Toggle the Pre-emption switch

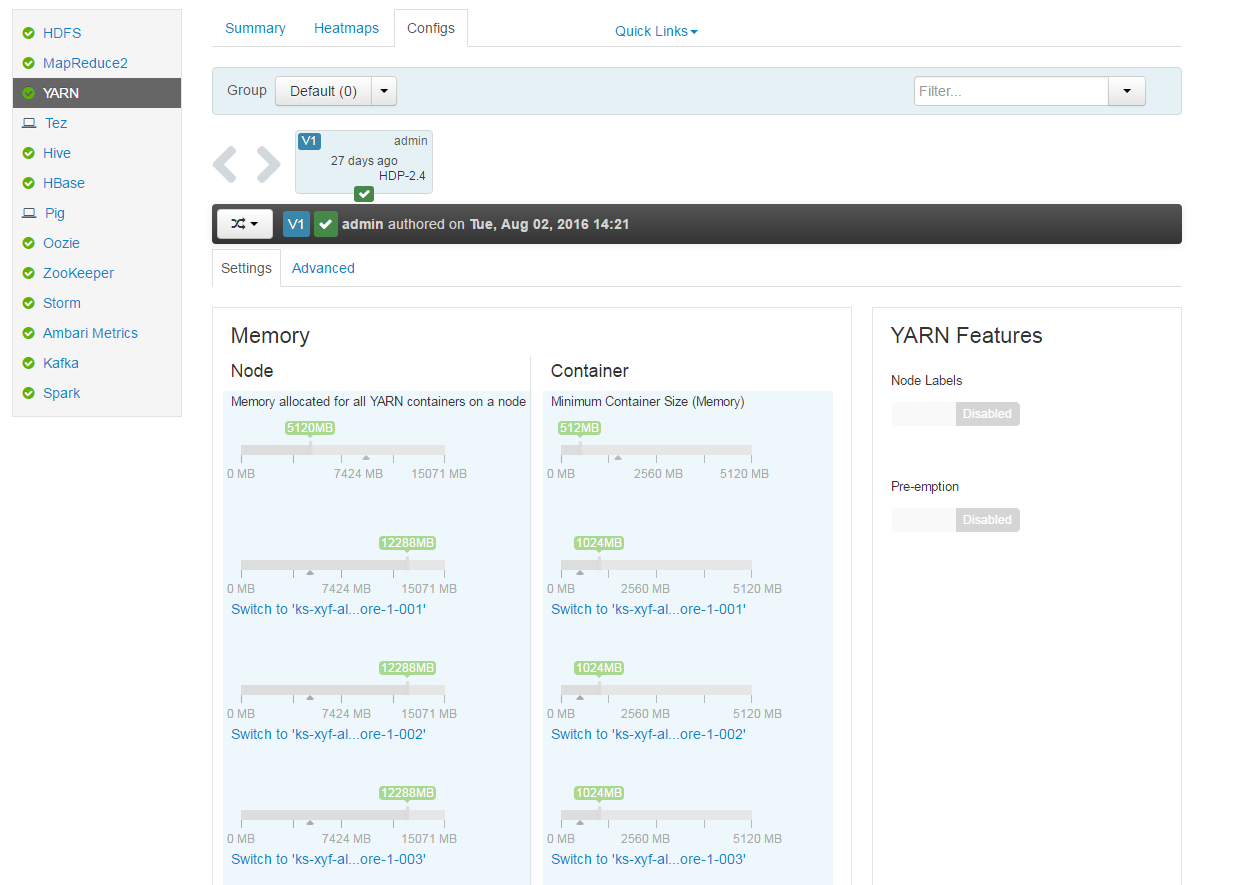click(955, 520)
